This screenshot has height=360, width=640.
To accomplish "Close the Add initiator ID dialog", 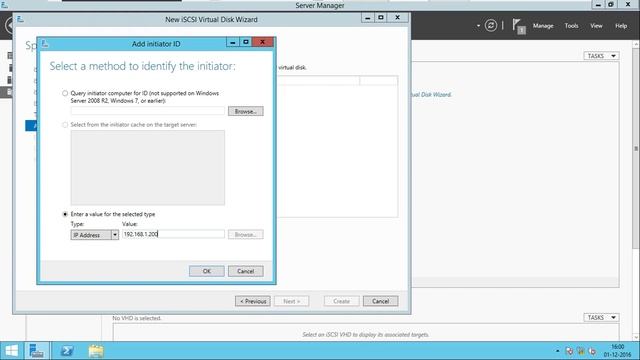I will (262, 42).
